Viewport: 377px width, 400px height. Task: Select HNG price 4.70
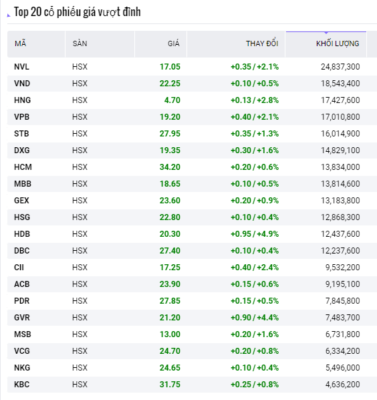tap(172, 100)
